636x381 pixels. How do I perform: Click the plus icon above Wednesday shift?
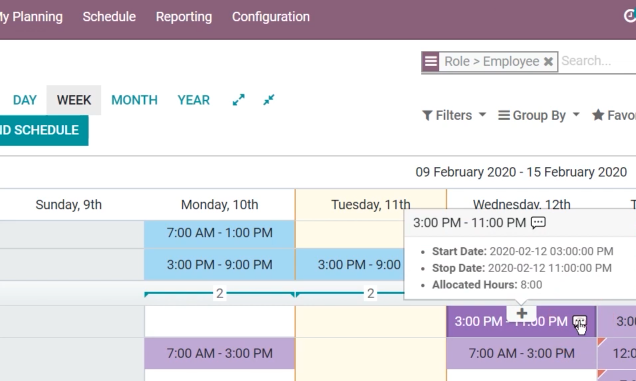(x=522, y=313)
